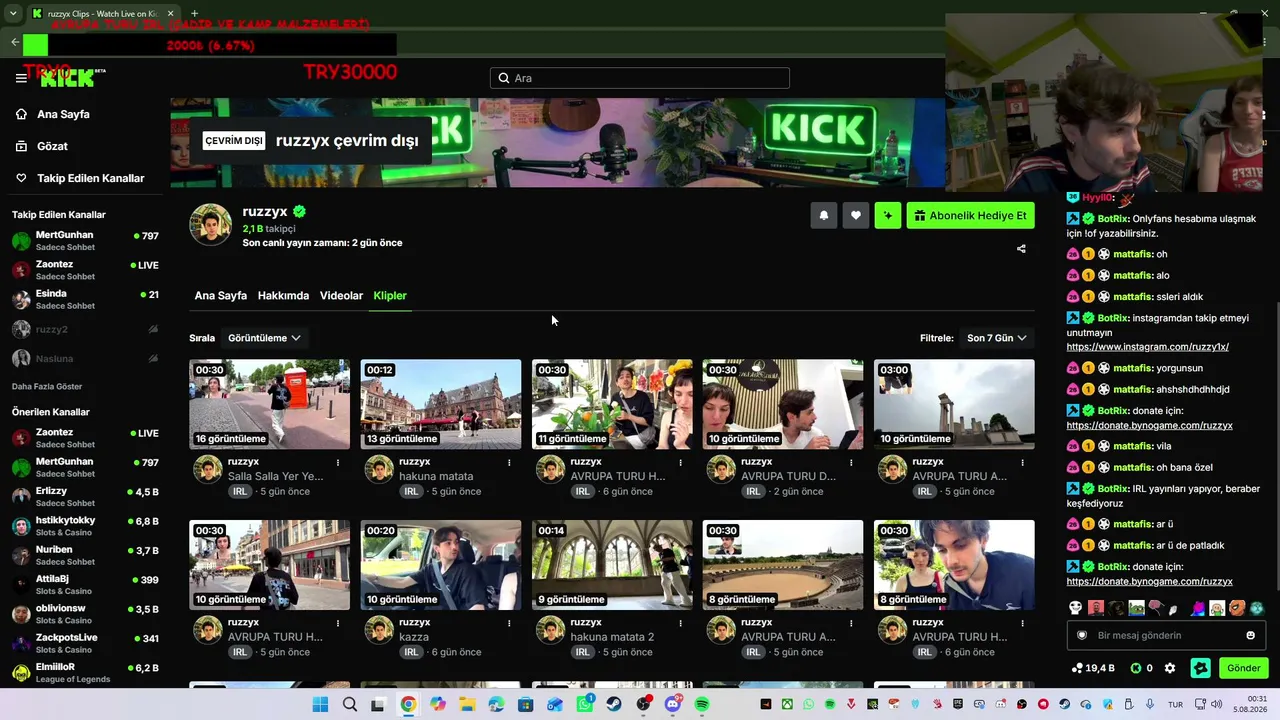Open the Son 7 Gün filter dropdown
The image size is (1280, 720).
[x=996, y=338]
